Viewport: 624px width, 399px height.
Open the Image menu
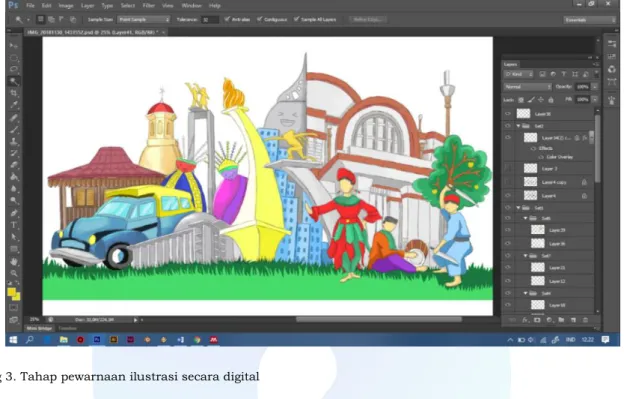[x=66, y=6]
